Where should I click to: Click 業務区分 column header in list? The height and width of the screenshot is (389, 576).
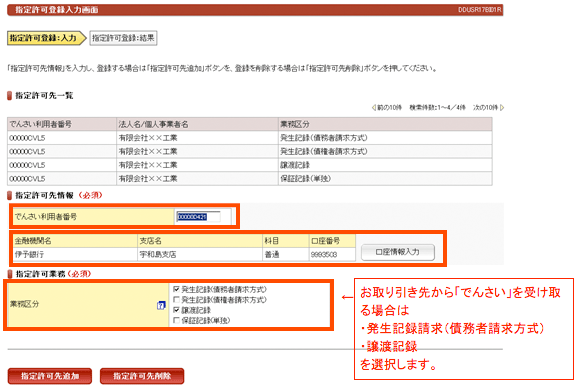(385, 124)
